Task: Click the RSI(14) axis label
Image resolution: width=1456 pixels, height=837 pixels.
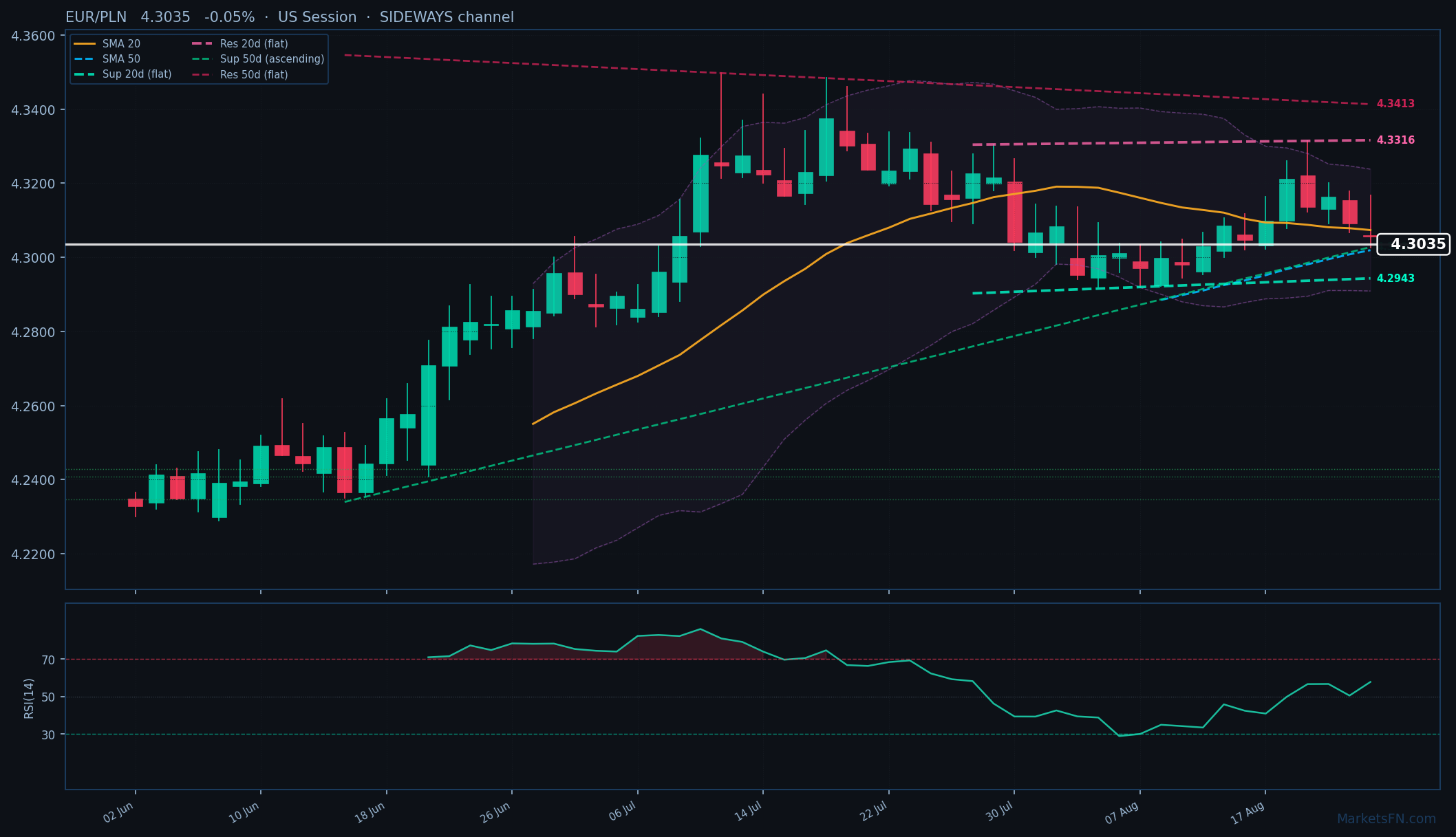Action: tap(29, 698)
